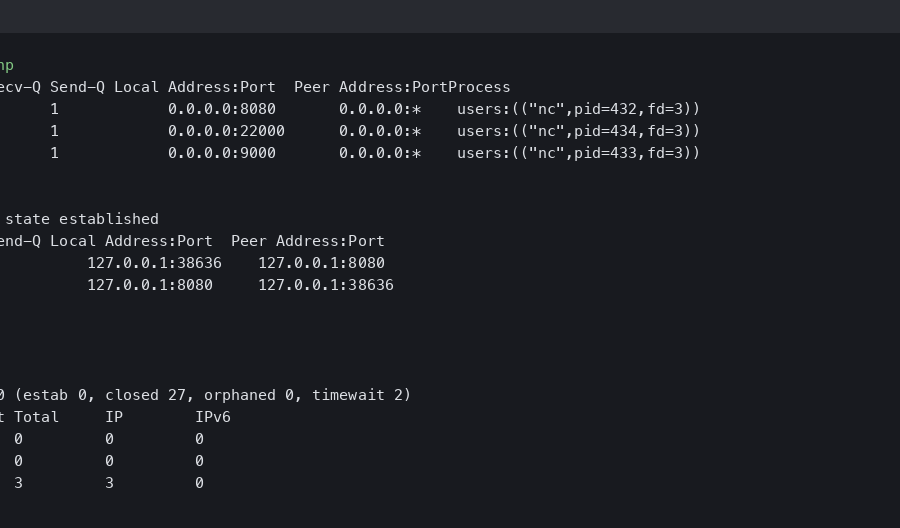
Task: Click peer address 127.0.0.1:38636 in established list
Action: [326, 285]
